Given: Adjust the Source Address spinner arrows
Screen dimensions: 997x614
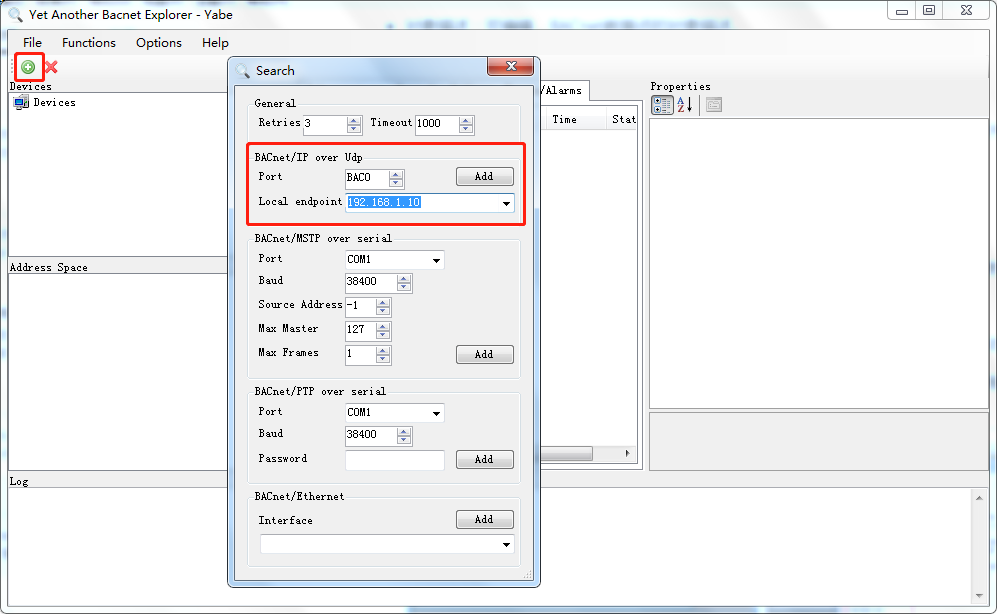Looking at the screenshot, I should point(383,306).
